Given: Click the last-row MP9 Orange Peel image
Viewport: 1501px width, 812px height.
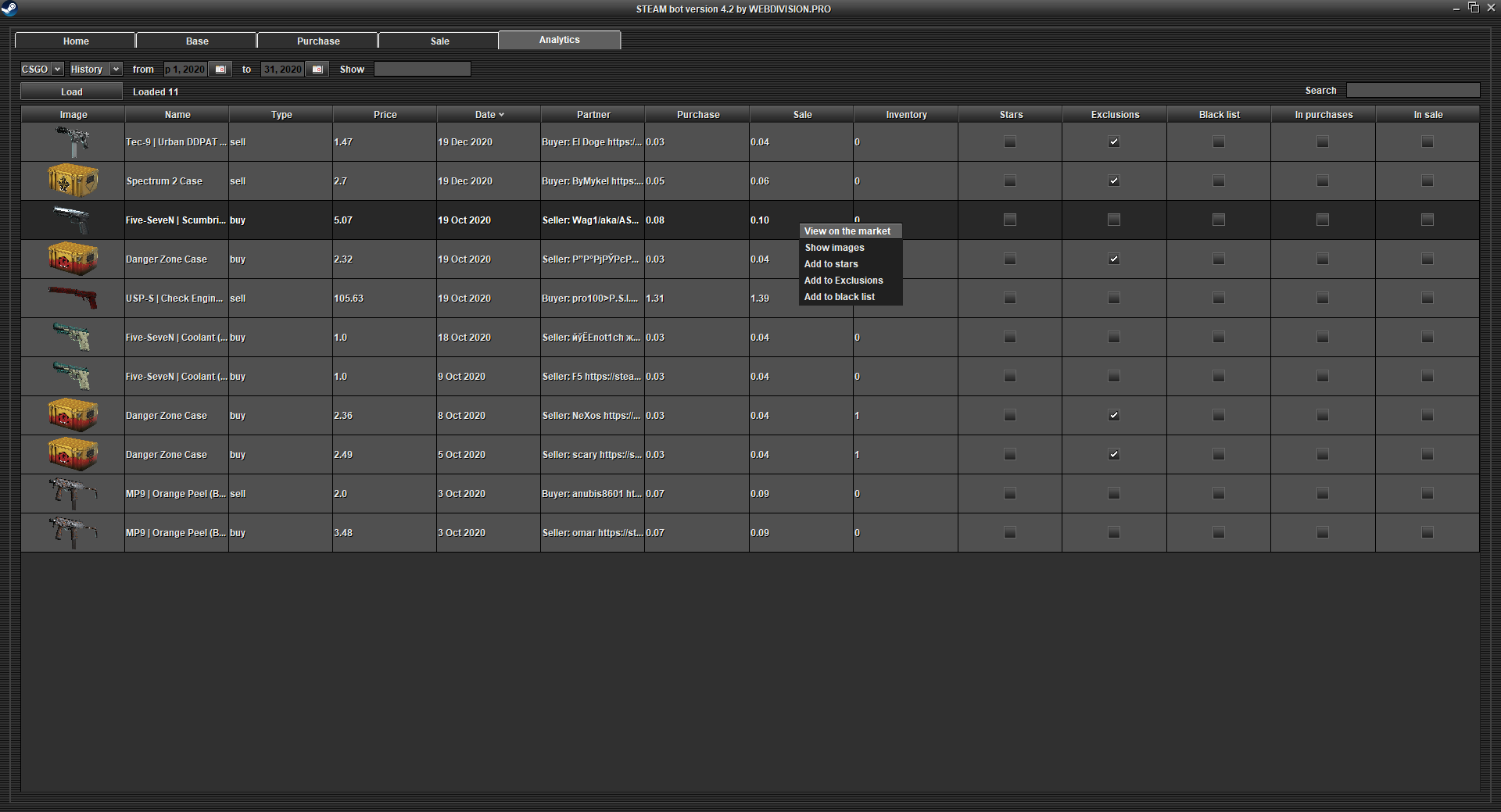Looking at the screenshot, I should [73, 533].
